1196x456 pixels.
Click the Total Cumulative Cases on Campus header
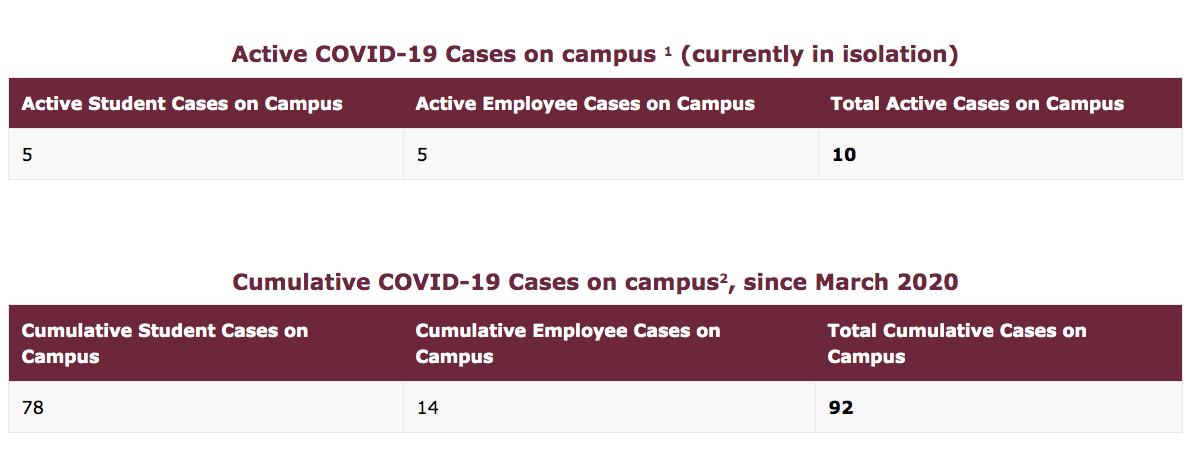(x=957, y=343)
